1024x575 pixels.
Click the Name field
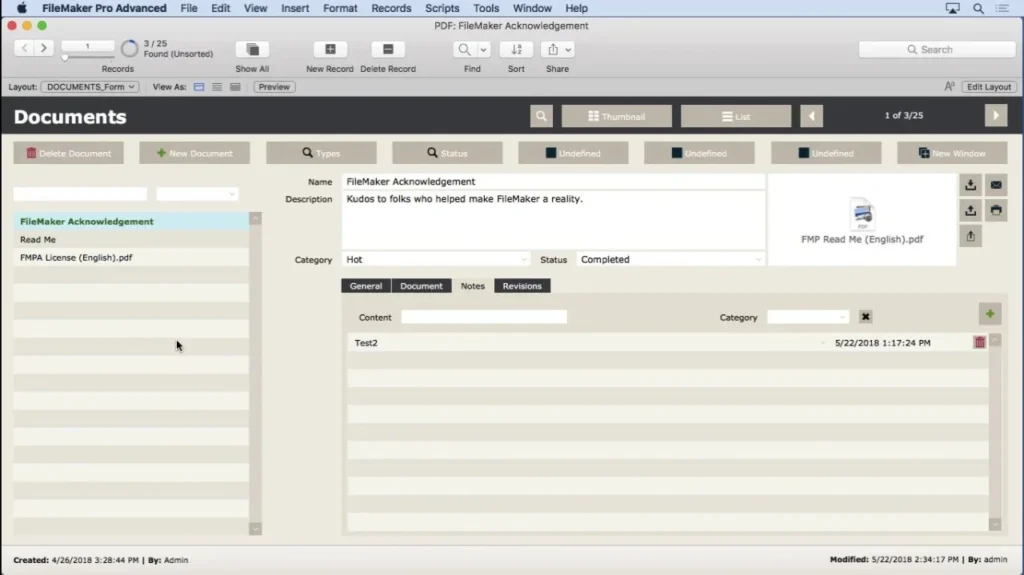point(553,182)
